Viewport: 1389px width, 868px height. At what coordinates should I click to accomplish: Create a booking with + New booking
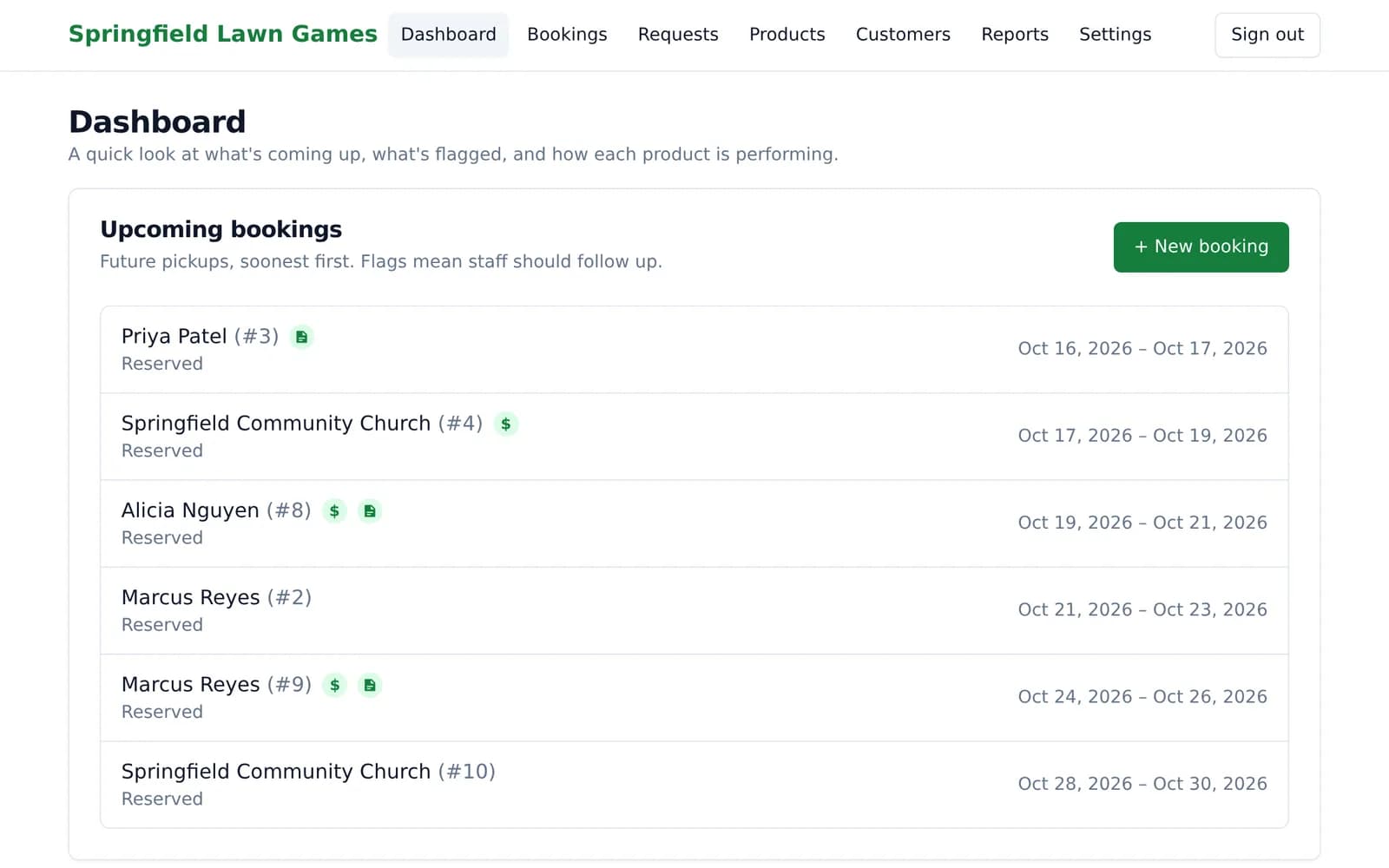coord(1201,247)
